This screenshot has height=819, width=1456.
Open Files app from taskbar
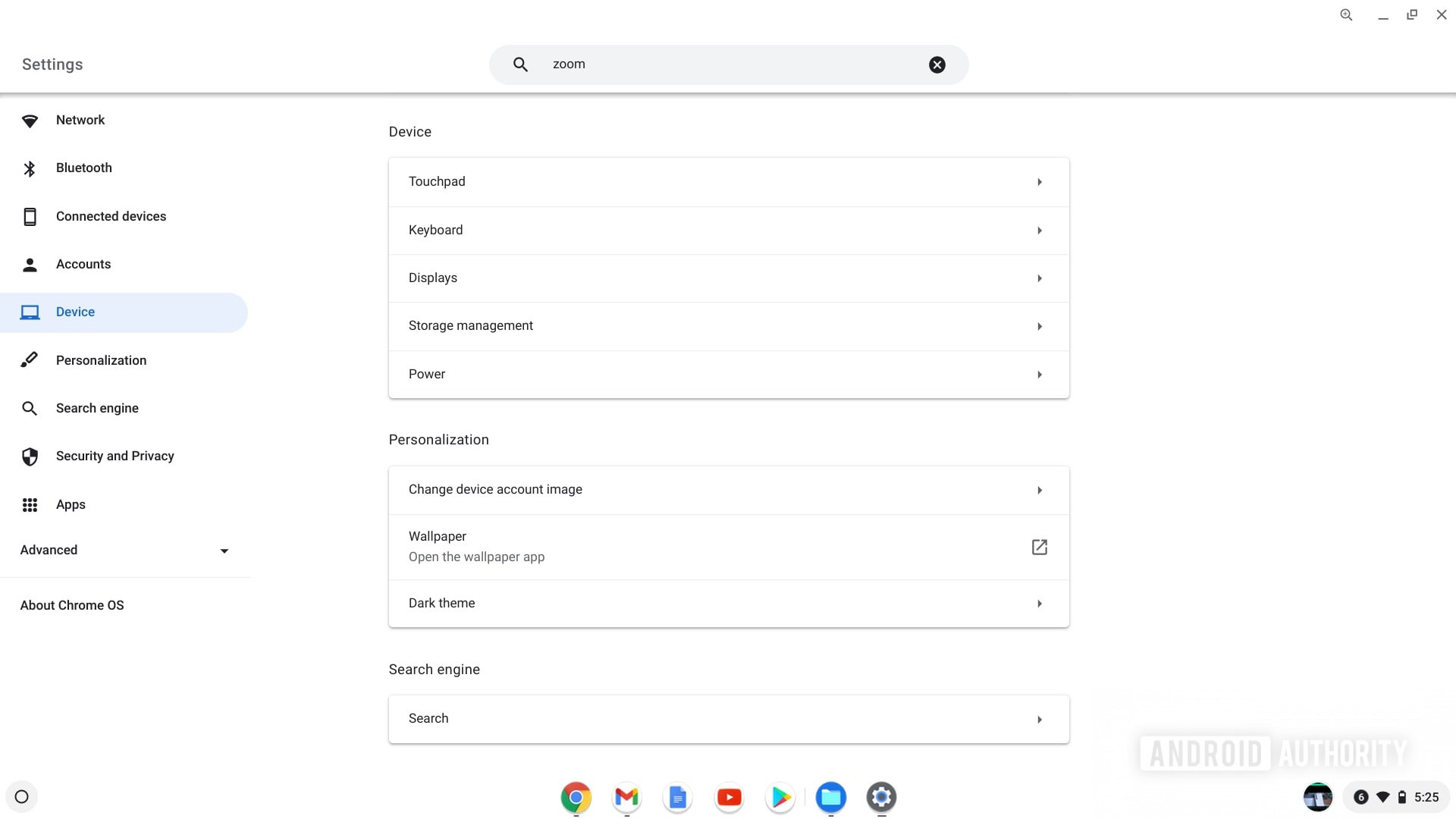tap(830, 797)
